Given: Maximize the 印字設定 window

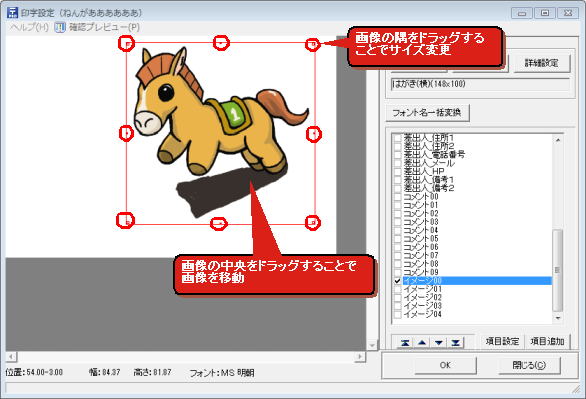Looking at the screenshot, I should click(545, 13).
